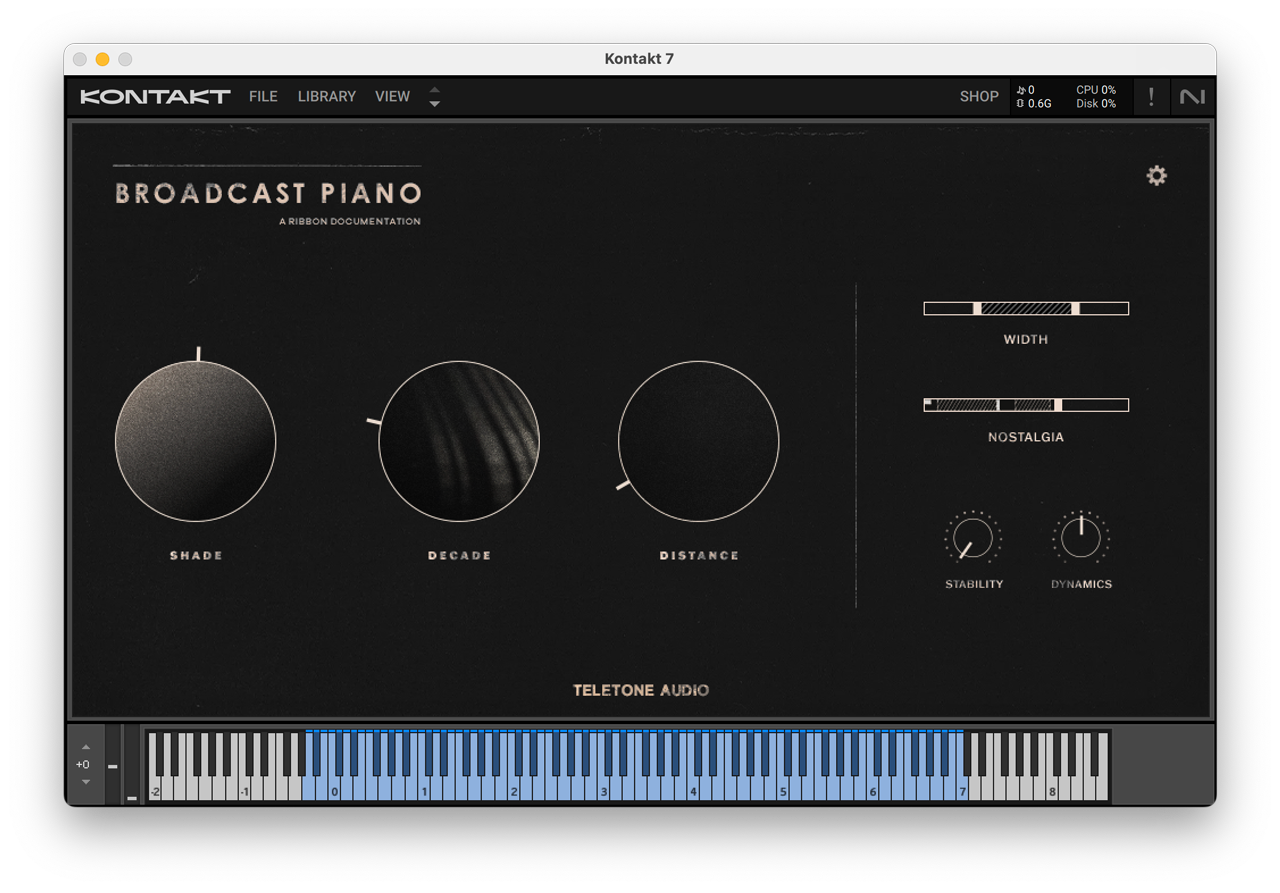Image resolution: width=1280 pixels, height=893 pixels.
Task: Click the Nostalgia slider bar
Action: coord(1025,405)
